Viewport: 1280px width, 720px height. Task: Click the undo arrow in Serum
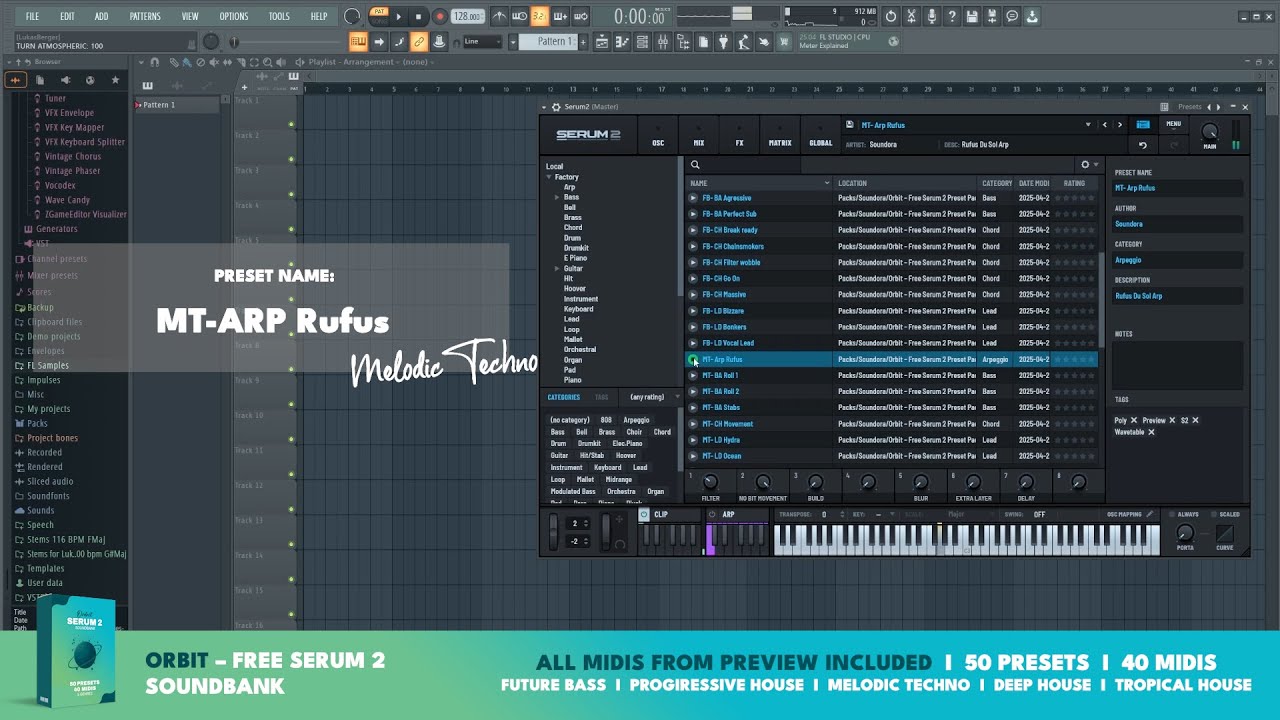[1143, 146]
